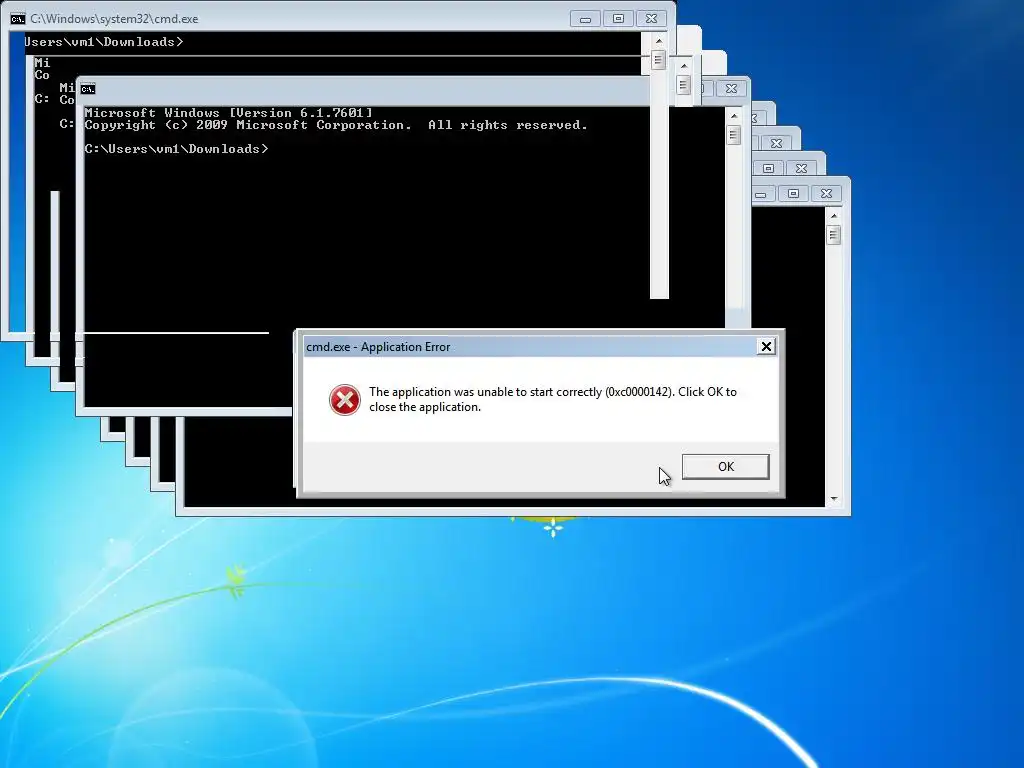Maximize the lowest cascaded cmd window

[x=793, y=194]
